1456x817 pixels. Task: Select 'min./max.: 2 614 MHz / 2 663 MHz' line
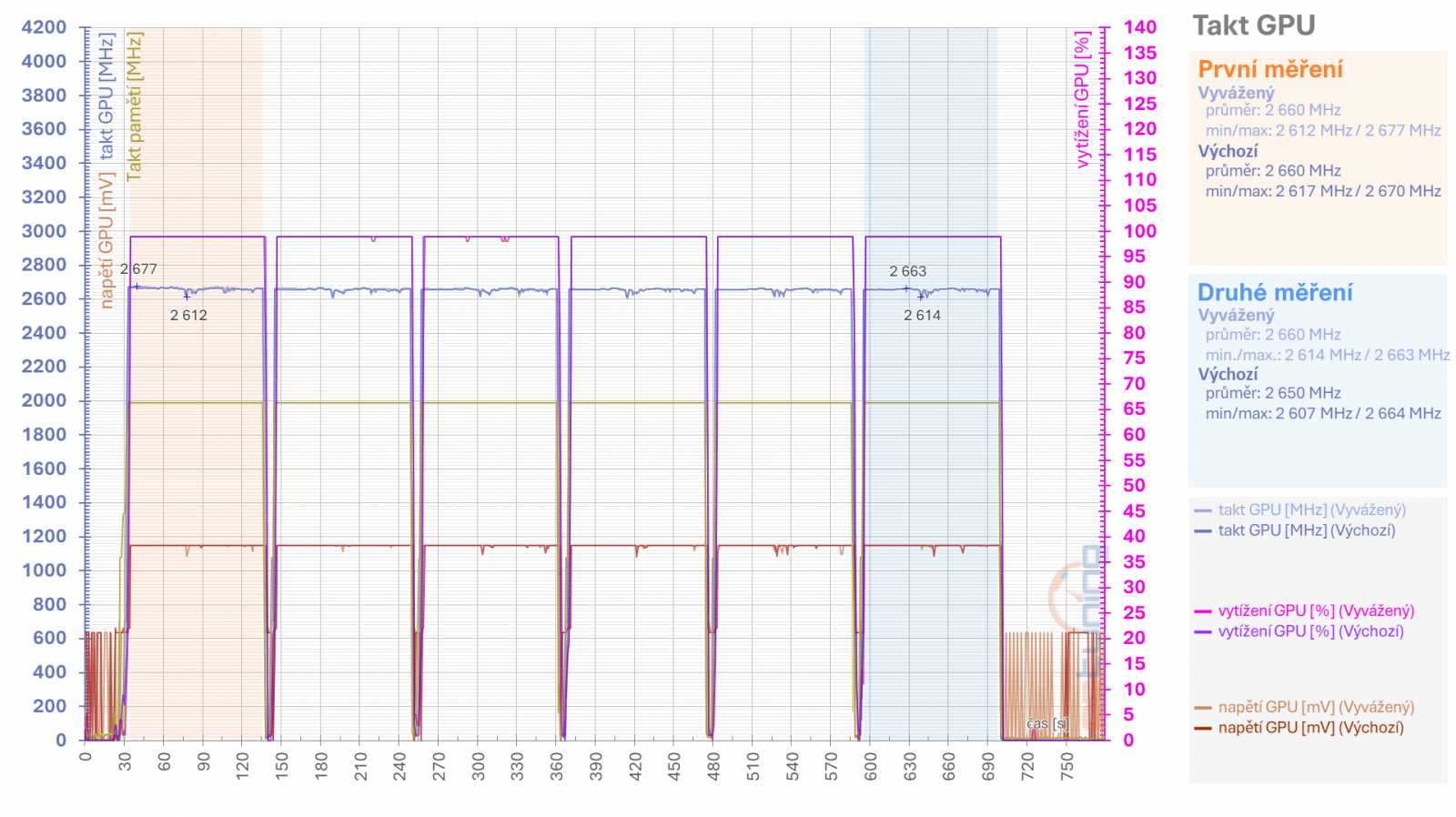[1328, 355]
